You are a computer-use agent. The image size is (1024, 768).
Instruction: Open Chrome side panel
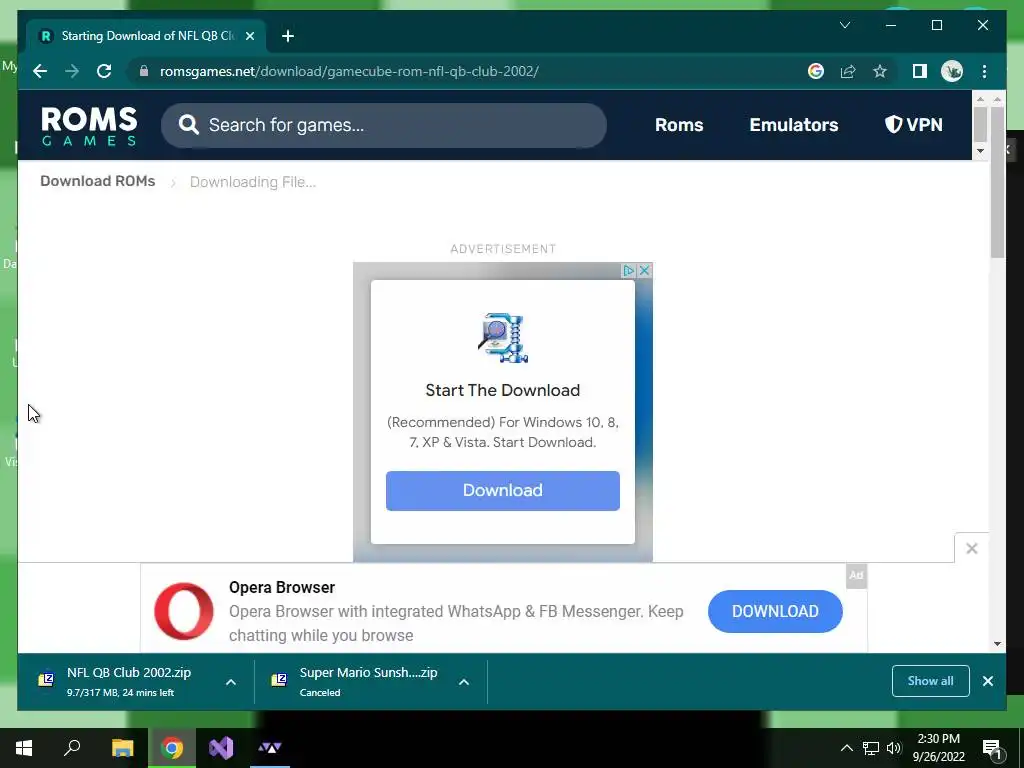(x=920, y=71)
